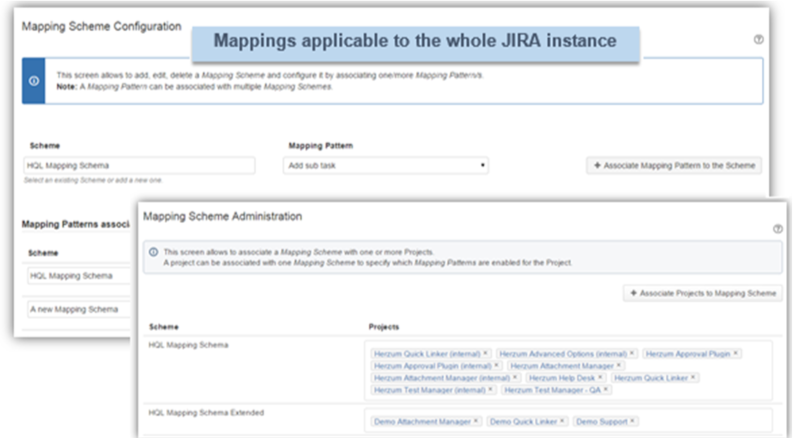Image resolution: width=802 pixels, height=438 pixels.
Task: Remove Herzum Test Manager - QA tag
Action: pos(605,390)
